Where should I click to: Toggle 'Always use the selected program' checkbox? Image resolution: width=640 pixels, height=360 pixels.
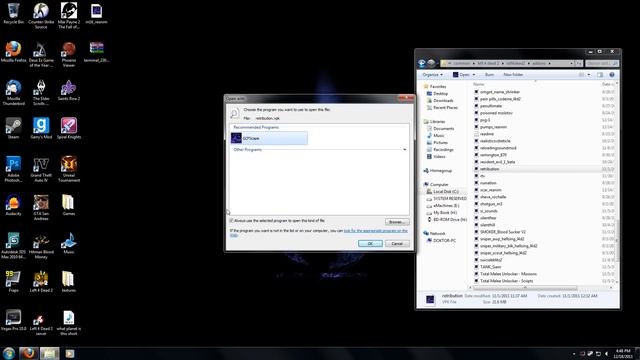click(x=231, y=220)
